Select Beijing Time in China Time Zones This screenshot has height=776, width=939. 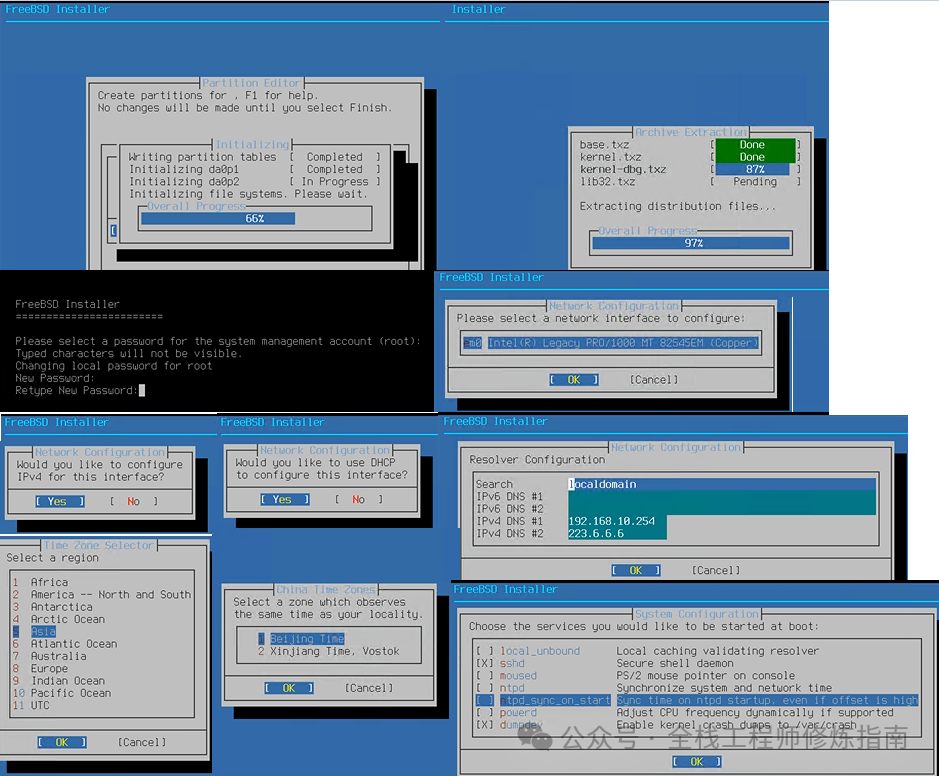[307, 637]
